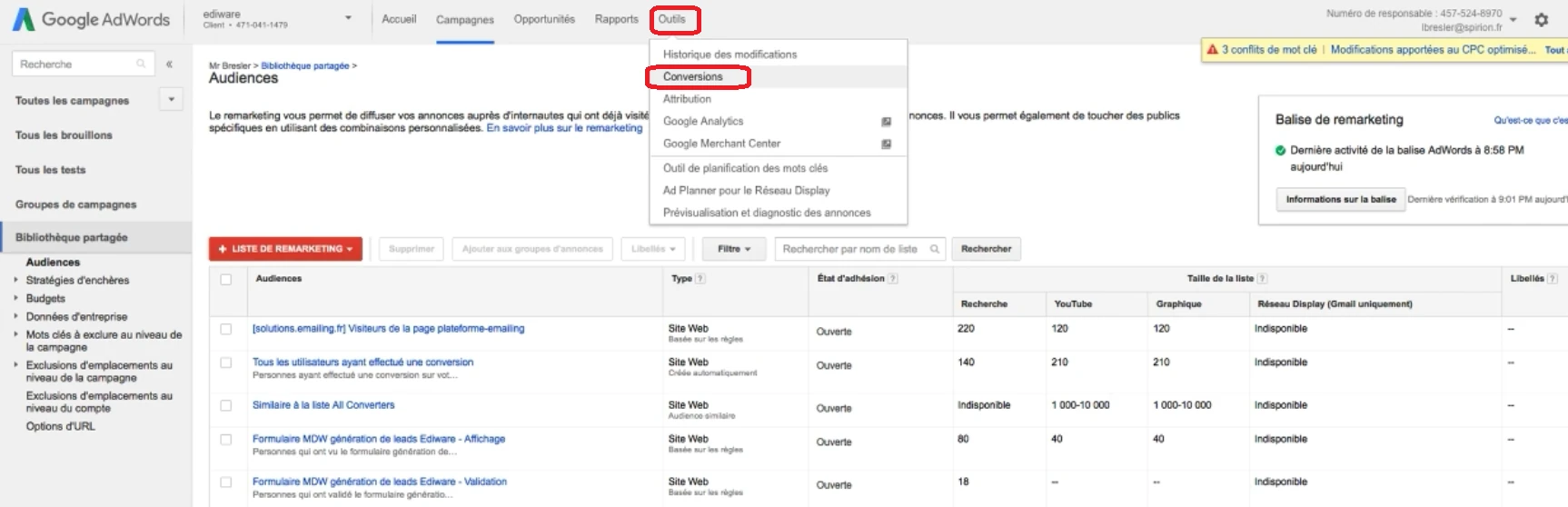Open the Informations sur la balise button

coord(1340,199)
